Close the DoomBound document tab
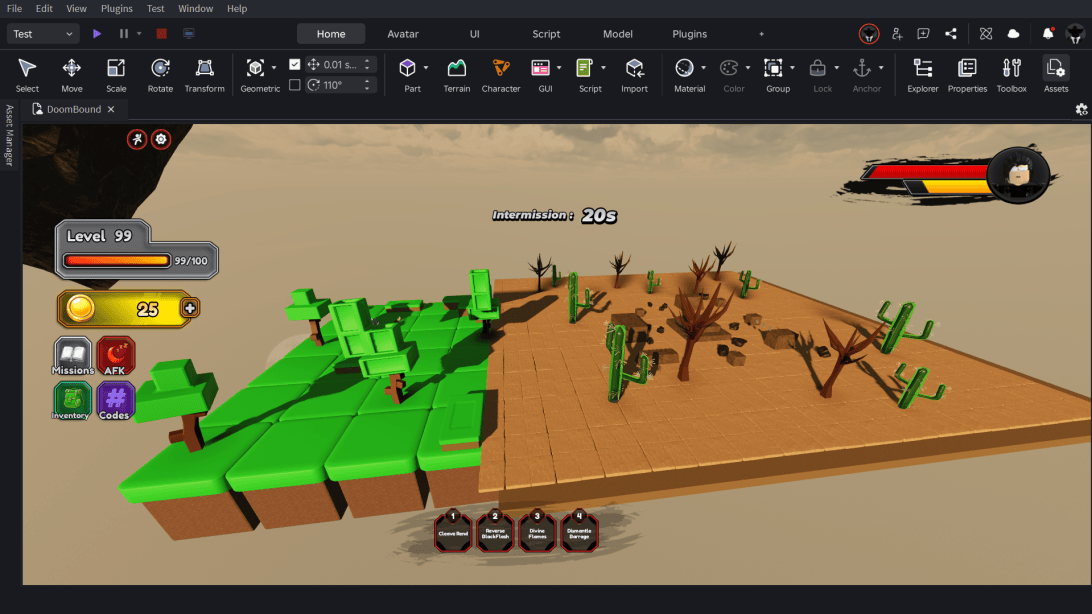Image resolution: width=1092 pixels, height=614 pixels. coord(111,109)
